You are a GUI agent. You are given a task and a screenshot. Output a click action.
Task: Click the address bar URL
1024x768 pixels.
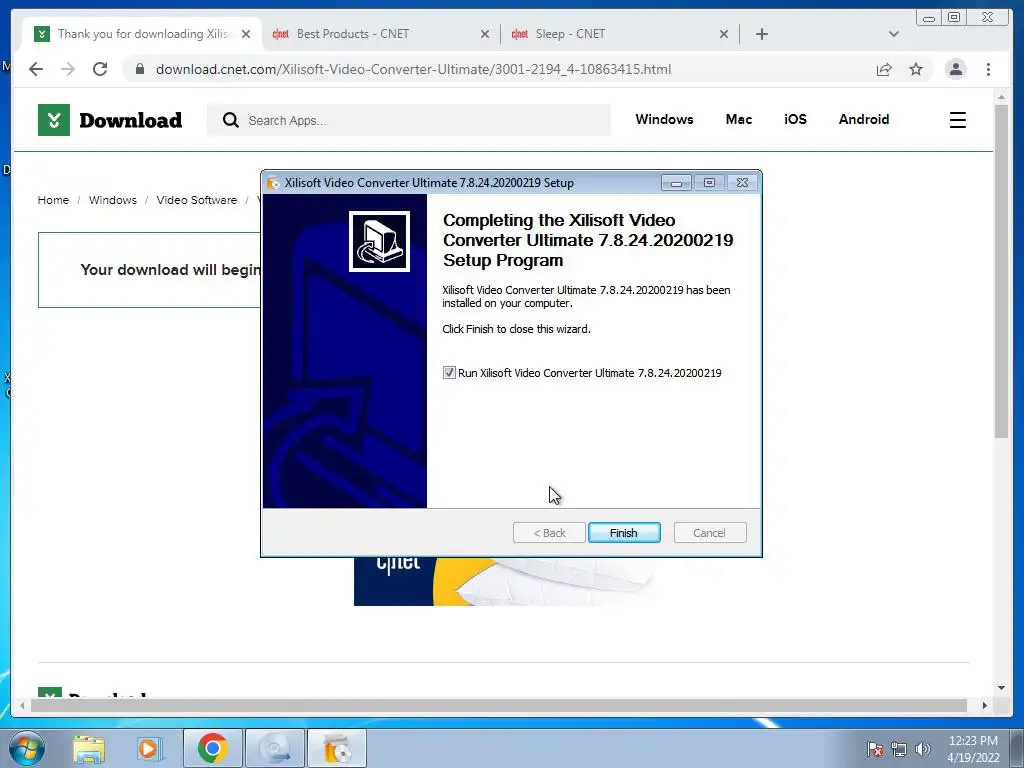click(413, 69)
